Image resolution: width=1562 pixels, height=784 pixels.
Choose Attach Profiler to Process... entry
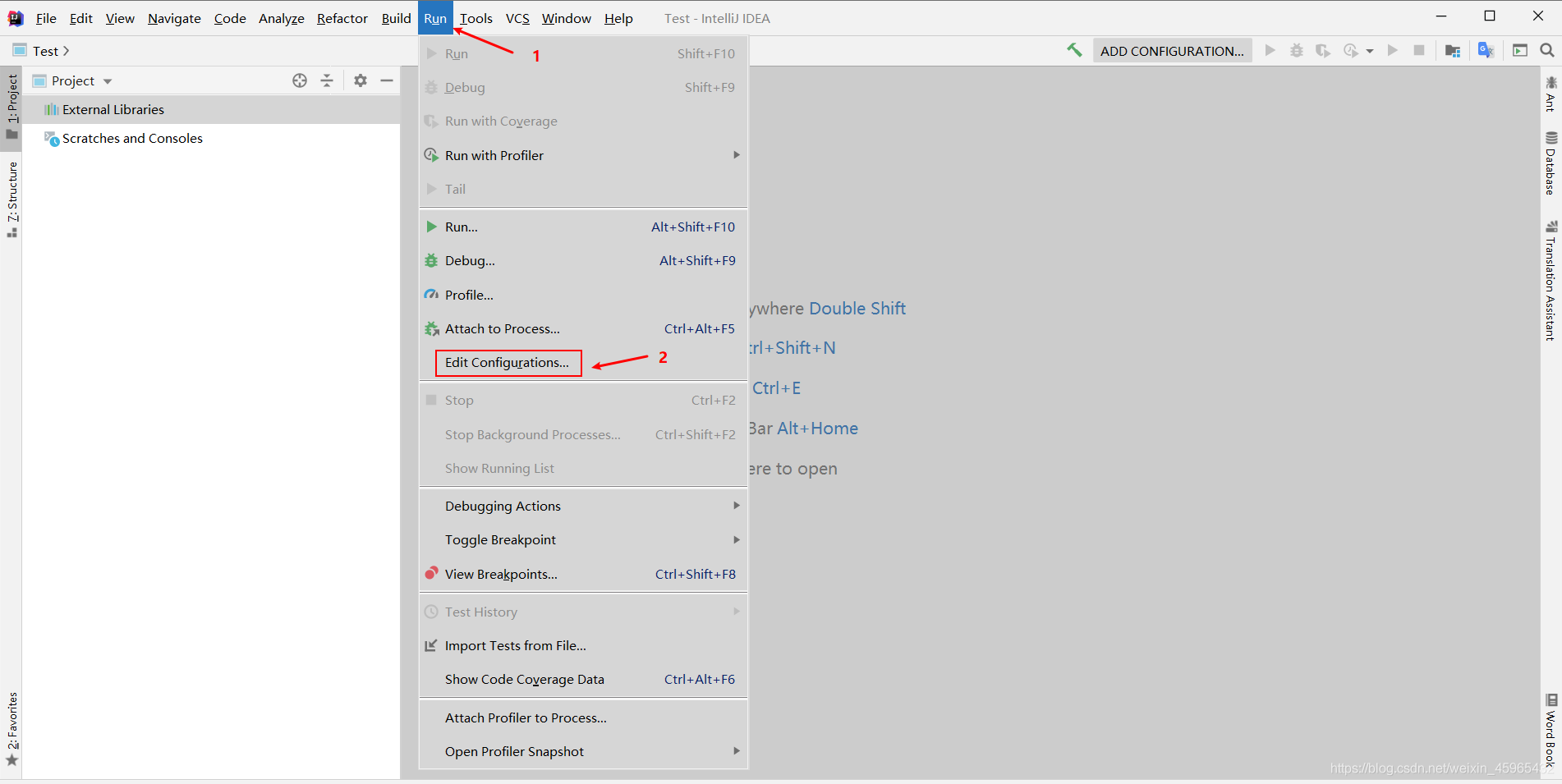point(583,718)
